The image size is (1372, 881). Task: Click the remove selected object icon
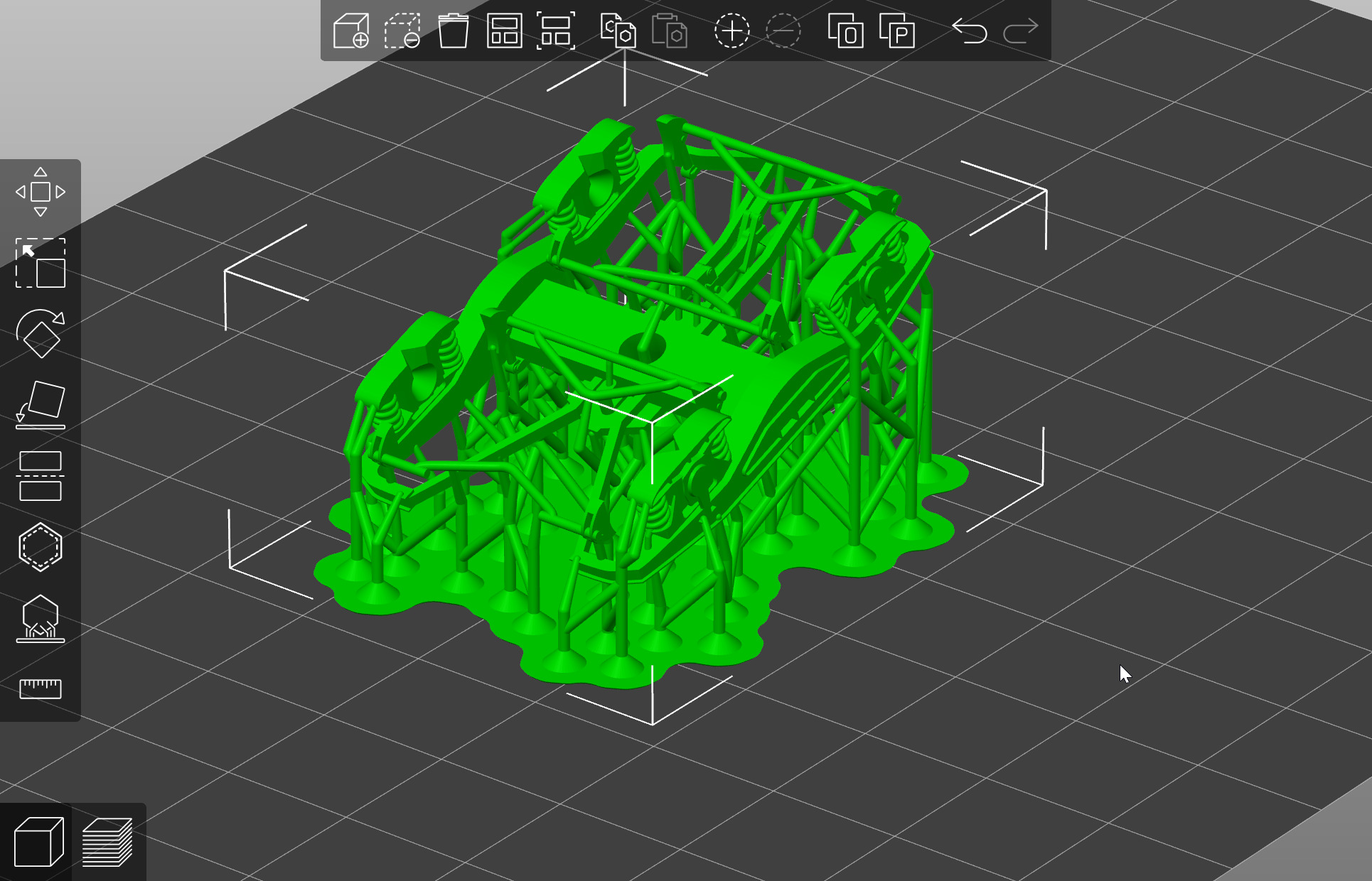tap(402, 31)
